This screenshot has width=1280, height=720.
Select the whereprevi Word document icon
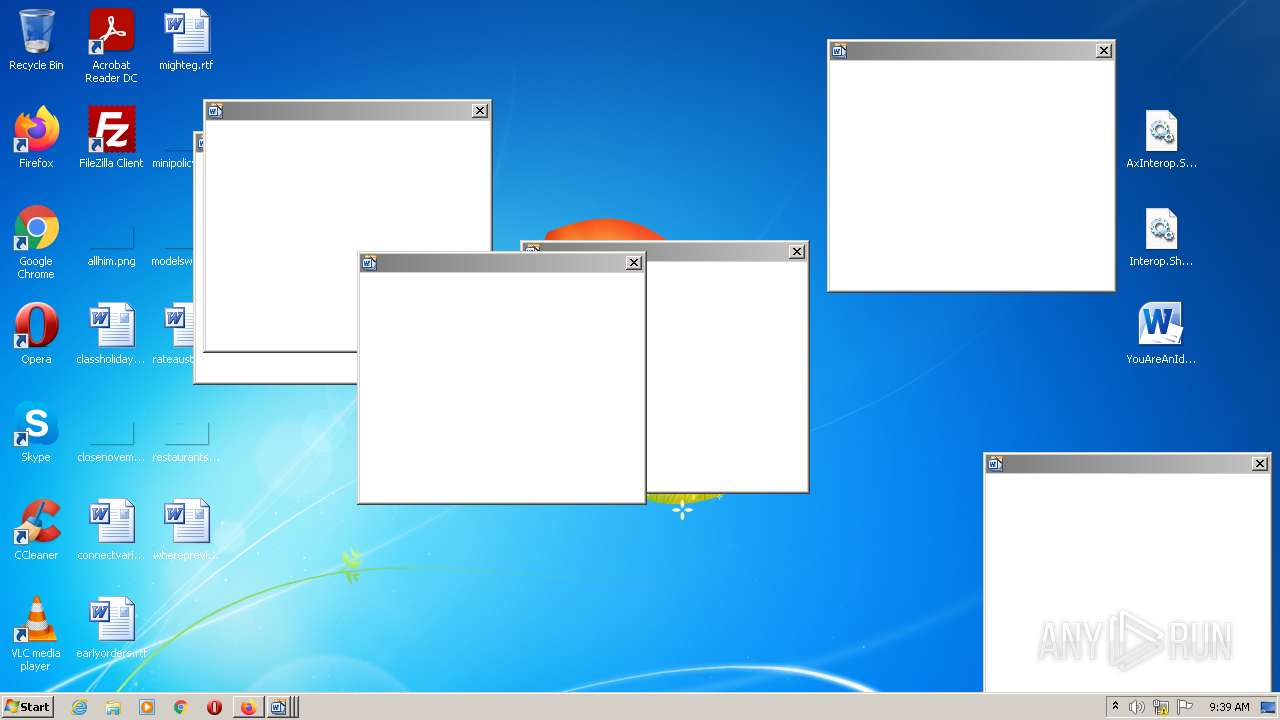click(186, 530)
